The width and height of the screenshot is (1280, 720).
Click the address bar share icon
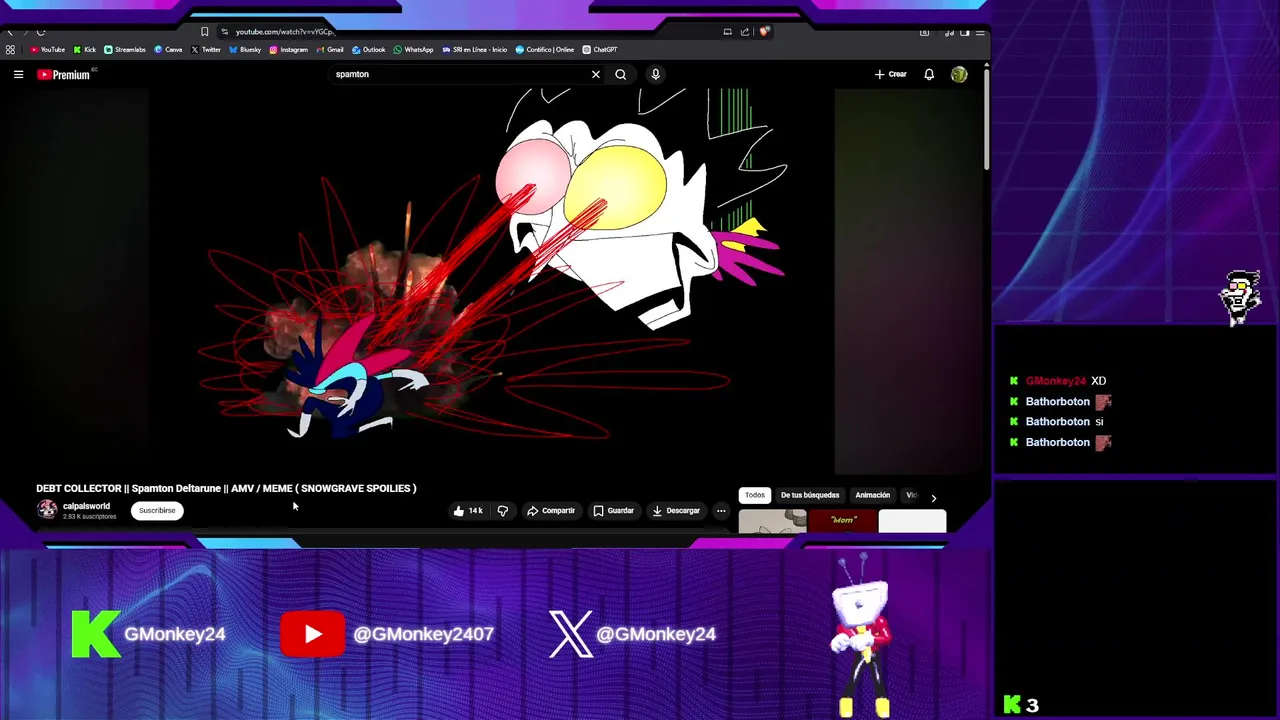coord(745,32)
